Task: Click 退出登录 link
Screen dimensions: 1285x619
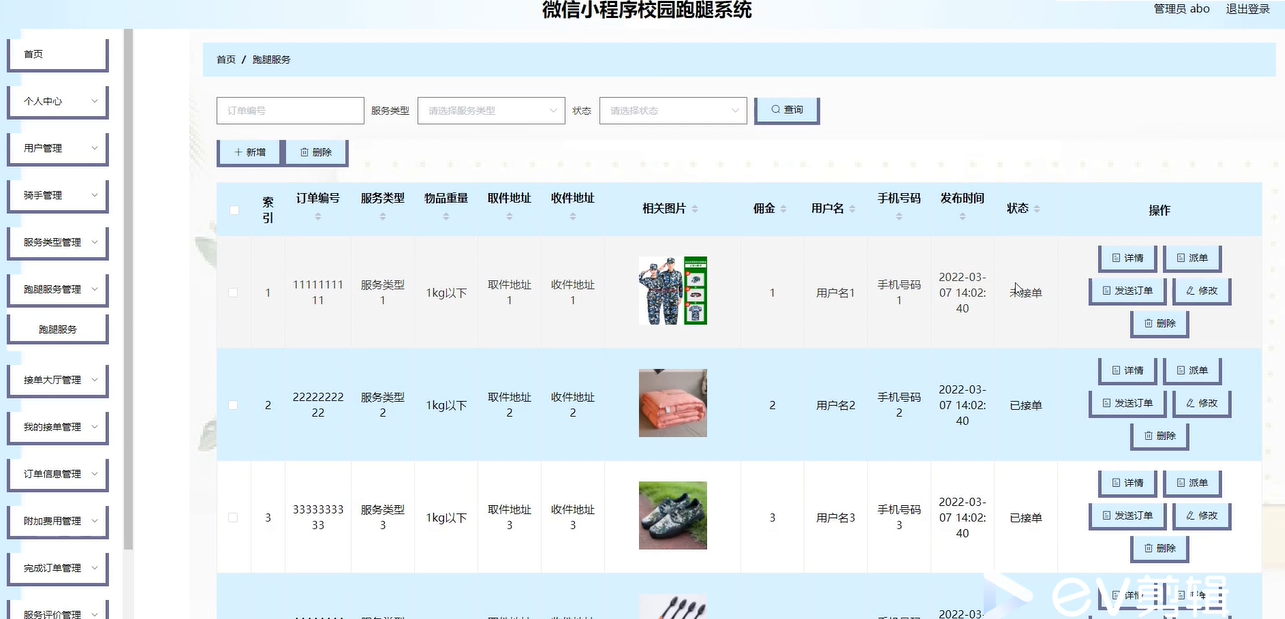Action: 1248,9
